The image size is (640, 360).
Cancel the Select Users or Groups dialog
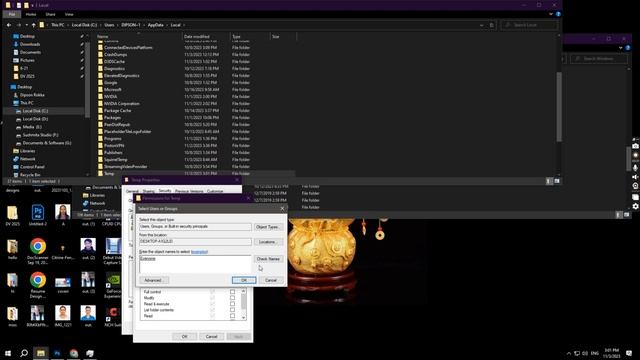(271, 280)
